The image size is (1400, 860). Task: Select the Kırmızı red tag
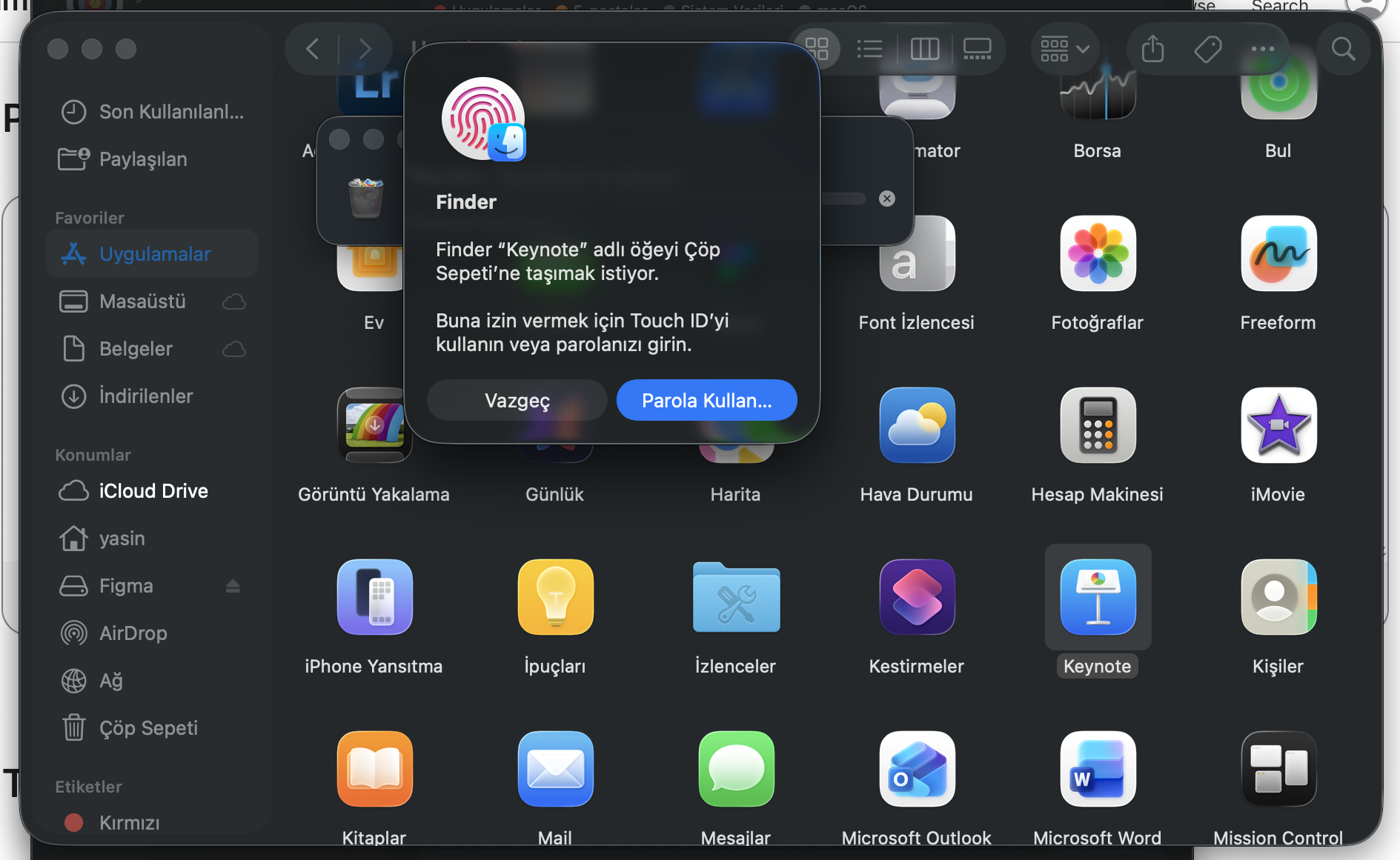152,823
